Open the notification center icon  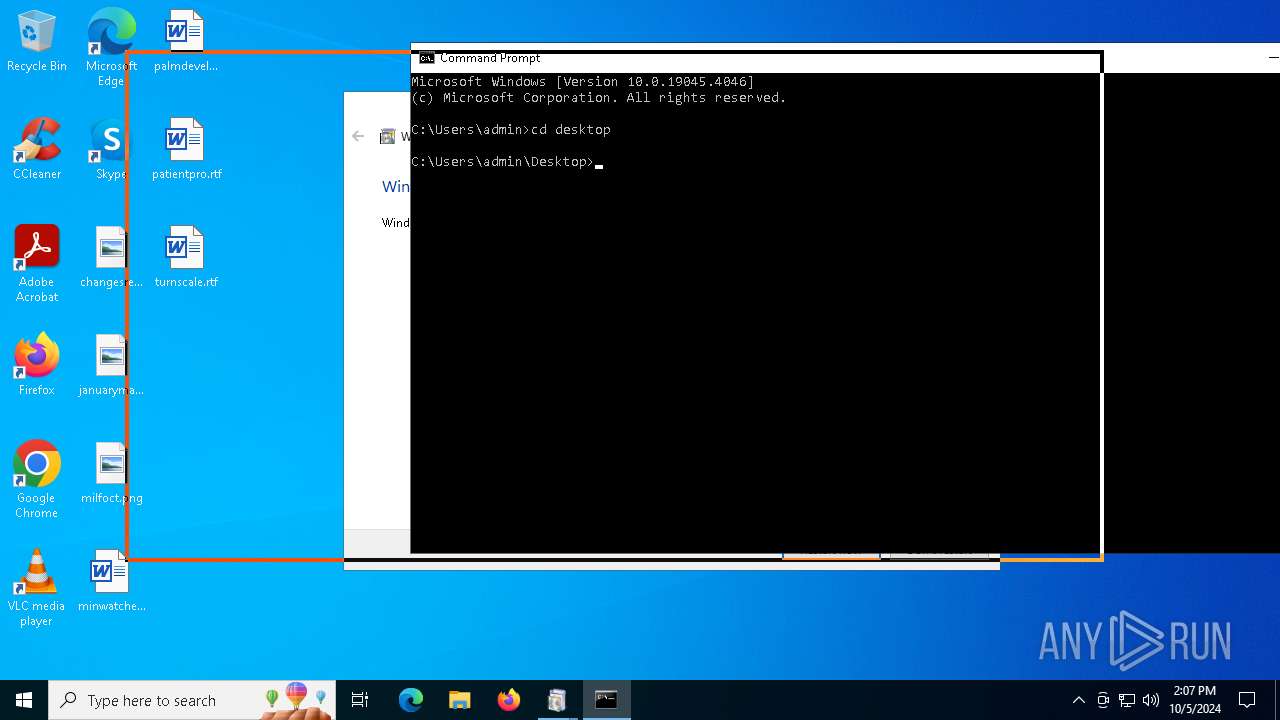click(x=1247, y=700)
